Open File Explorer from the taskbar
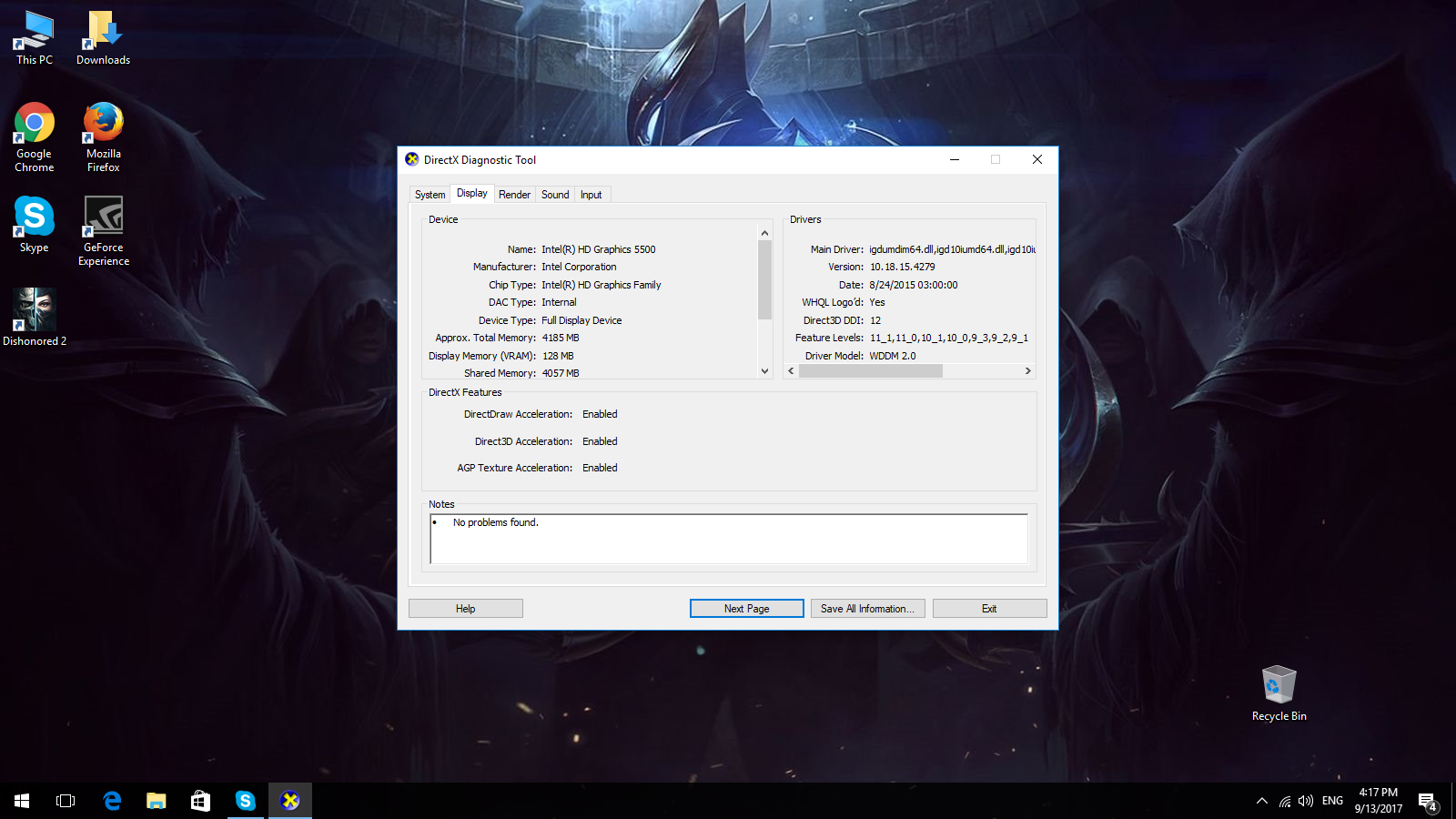The height and width of the screenshot is (819, 1456). [x=157, y=801]
